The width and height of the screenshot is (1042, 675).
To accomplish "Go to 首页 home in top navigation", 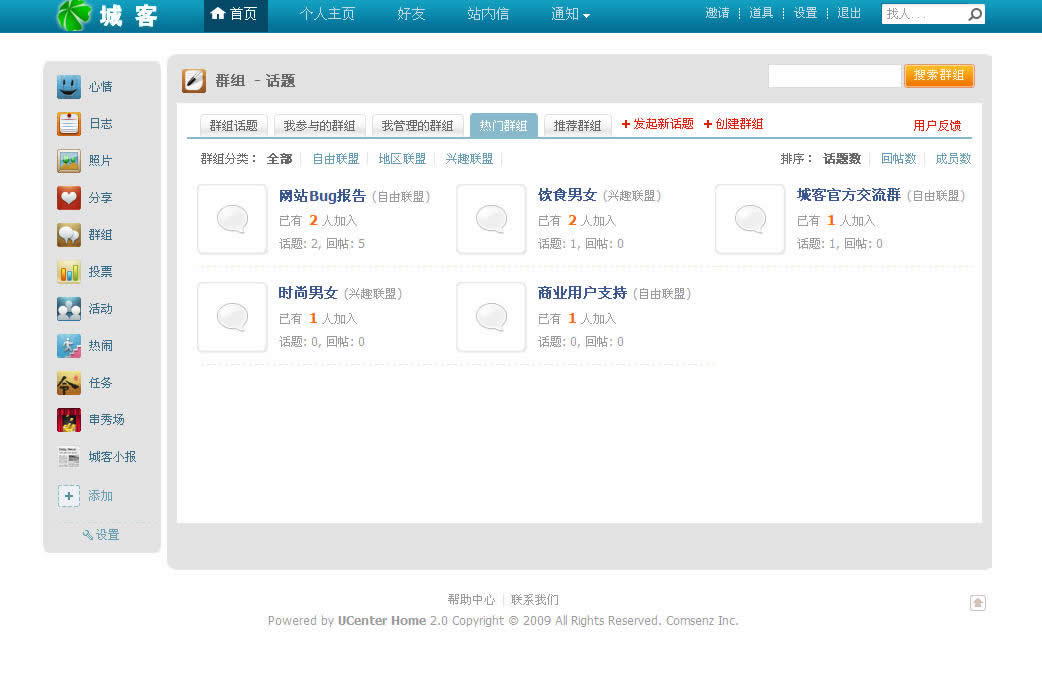I will click(235, 14).
